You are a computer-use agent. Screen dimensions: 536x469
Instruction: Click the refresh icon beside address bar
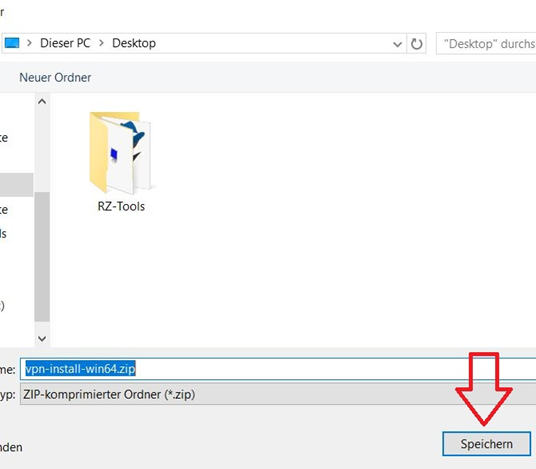coord(416,44)
